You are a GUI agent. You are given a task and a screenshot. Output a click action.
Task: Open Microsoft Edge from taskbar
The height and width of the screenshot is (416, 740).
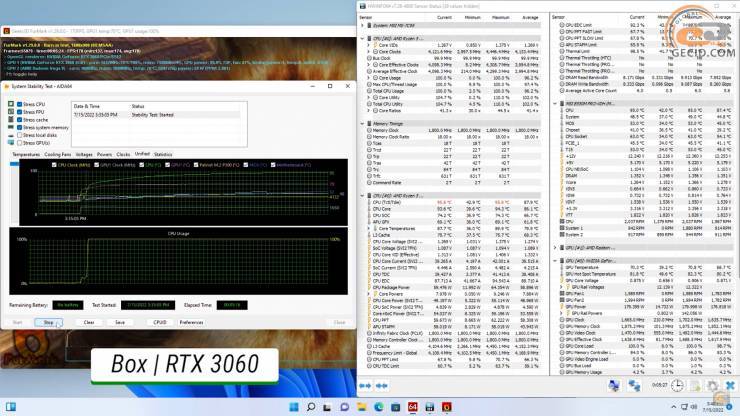pyautogui.click(x=378, y=407)
